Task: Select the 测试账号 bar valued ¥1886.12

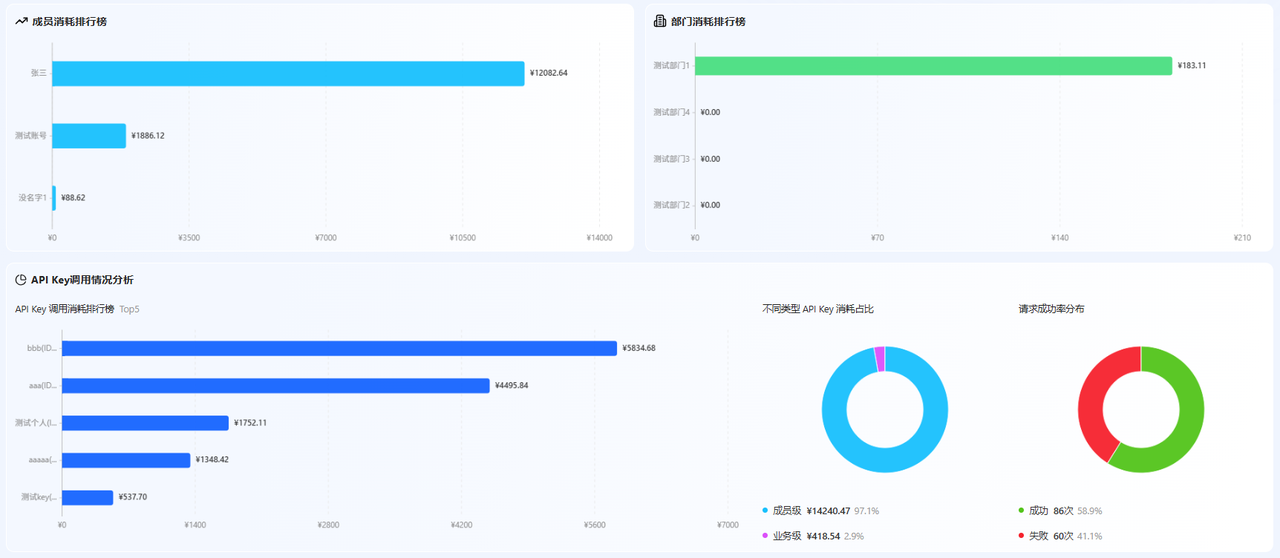Action: click(89, 136)
